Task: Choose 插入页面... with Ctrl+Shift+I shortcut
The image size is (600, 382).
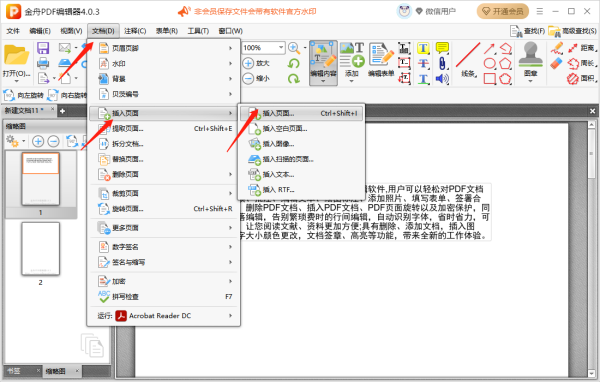Action: click(301, 113)
